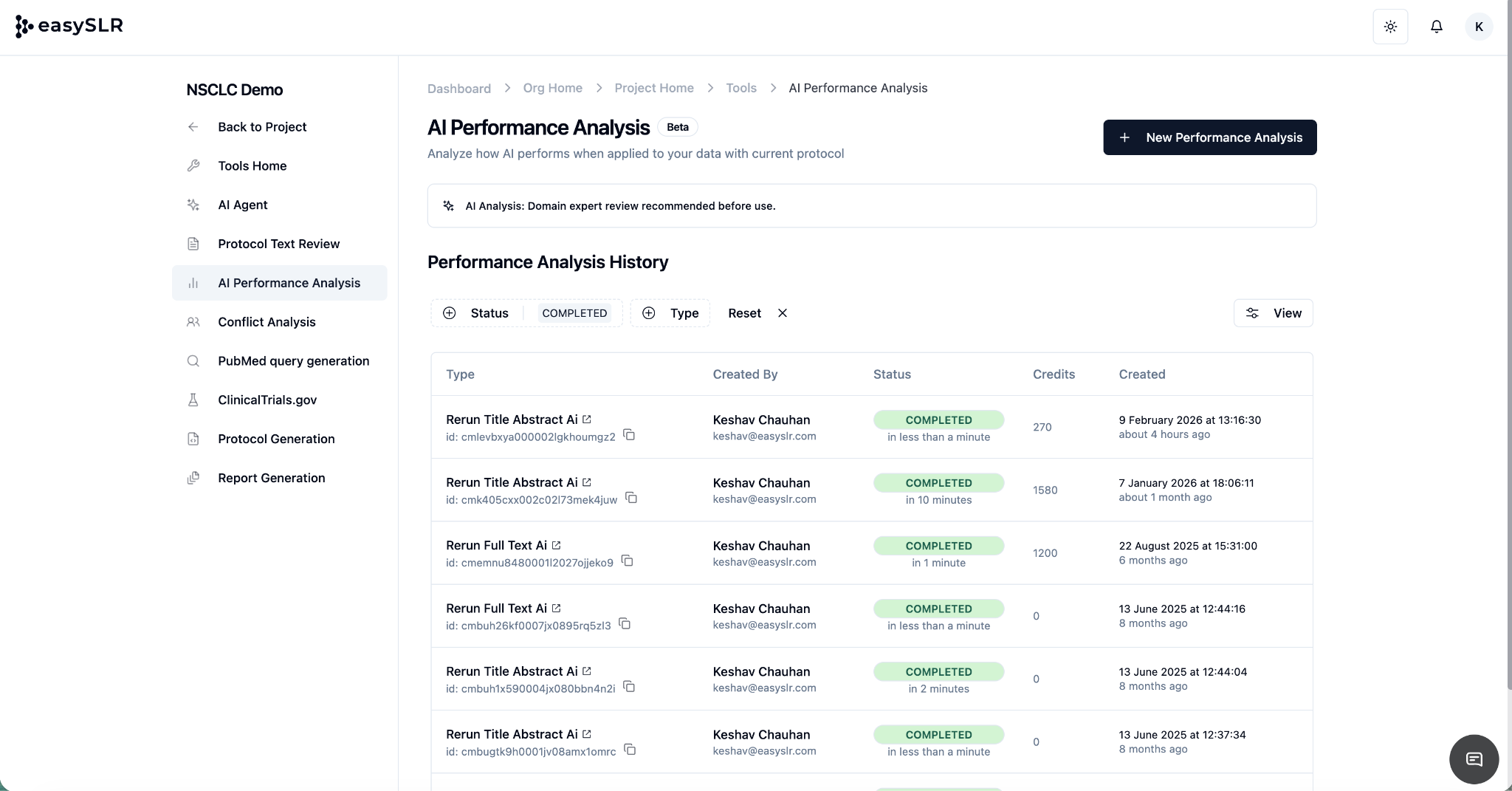The height and width of the screenshot is (791, 1512).
Task: Open PubMed query generation tool
Action: click(293, 361)
